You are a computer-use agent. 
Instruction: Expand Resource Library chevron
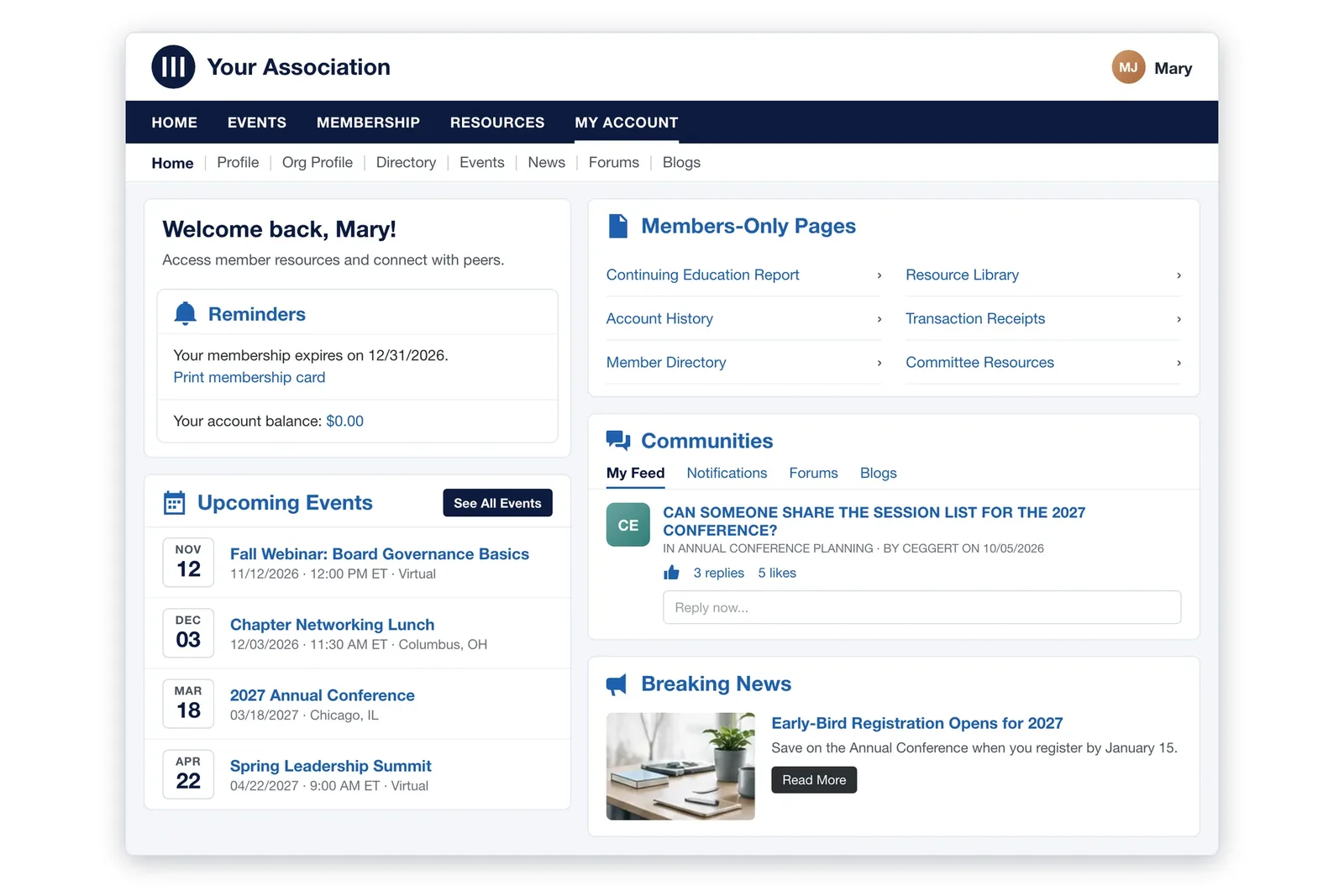tap(1179, 275)
